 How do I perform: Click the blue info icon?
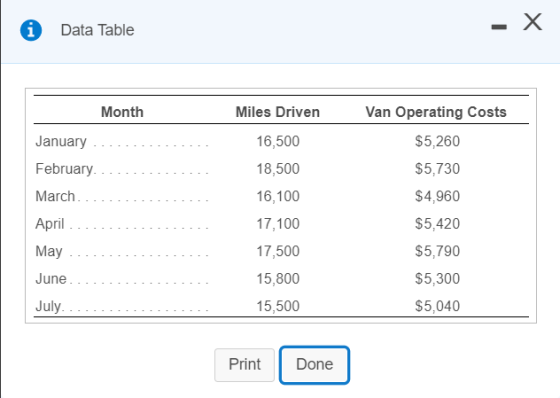(x=31, y=30)
